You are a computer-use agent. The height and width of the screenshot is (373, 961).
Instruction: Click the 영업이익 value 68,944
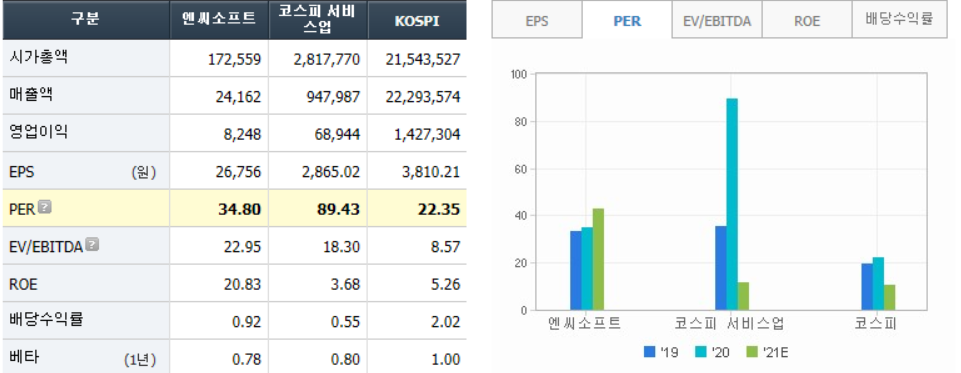click(x=337, y=135)
